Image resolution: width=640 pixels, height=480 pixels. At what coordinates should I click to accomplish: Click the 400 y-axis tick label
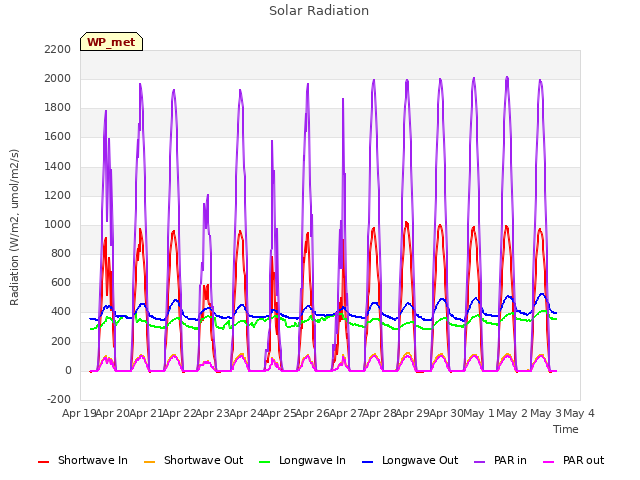click(x=61, y=312)
